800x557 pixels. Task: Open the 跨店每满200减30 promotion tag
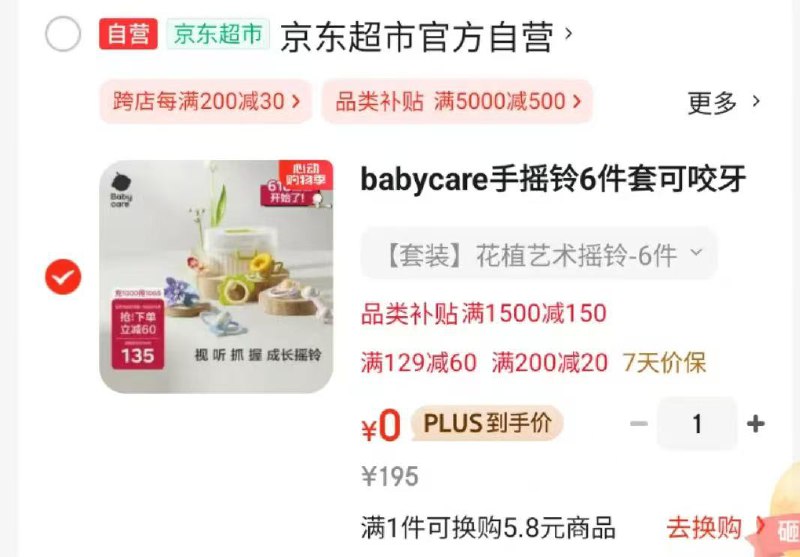(206, 101)
